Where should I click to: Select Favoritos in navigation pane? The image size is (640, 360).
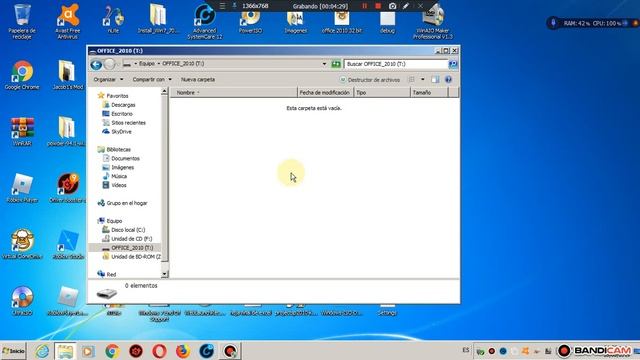[x=113, y=96]
